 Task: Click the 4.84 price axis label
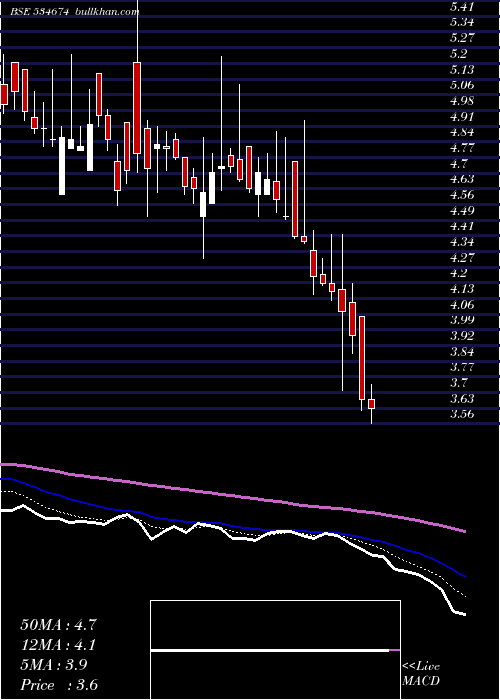[x=462, y=133]
